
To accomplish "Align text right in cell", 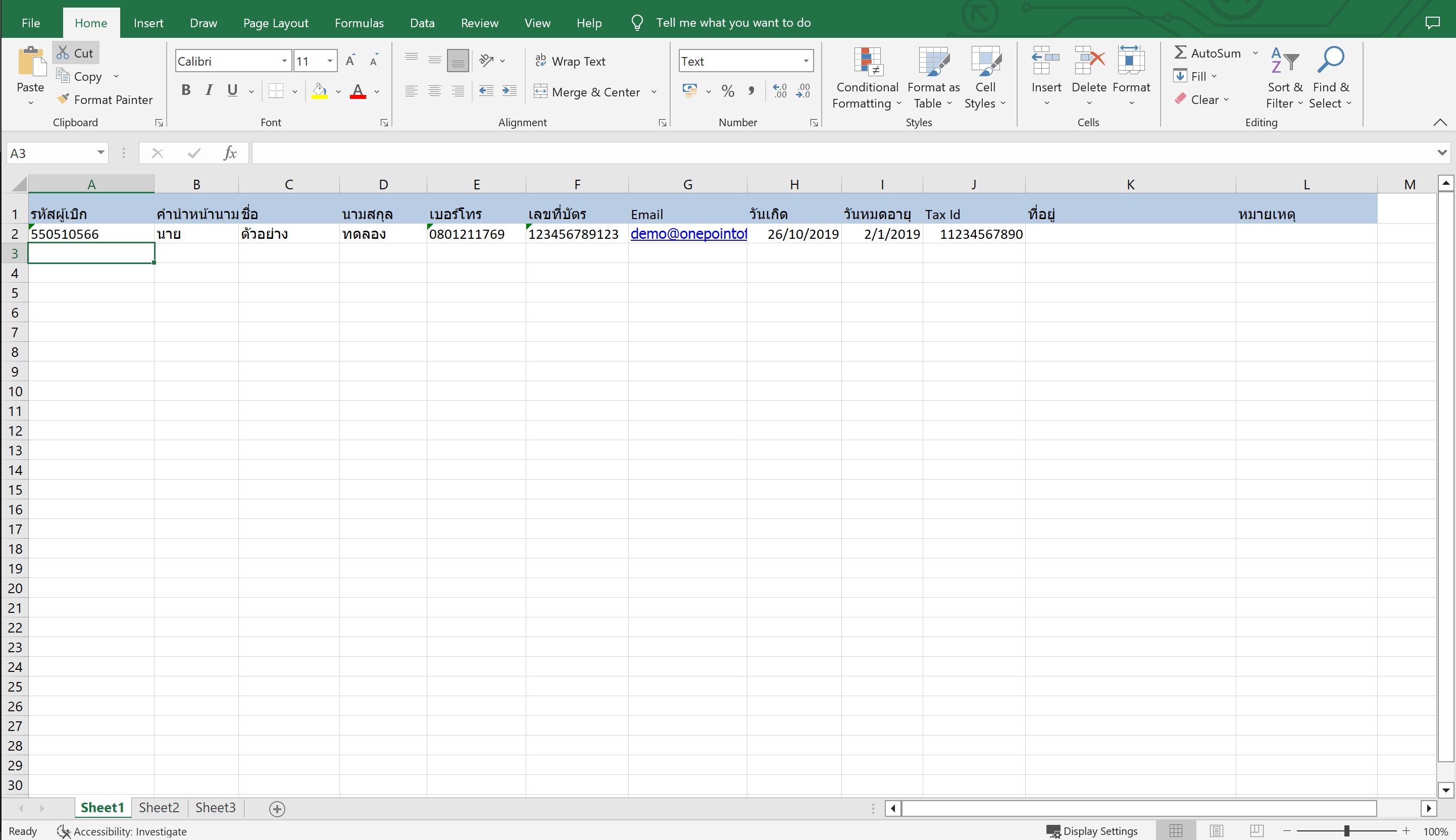I will pos(458,91).
